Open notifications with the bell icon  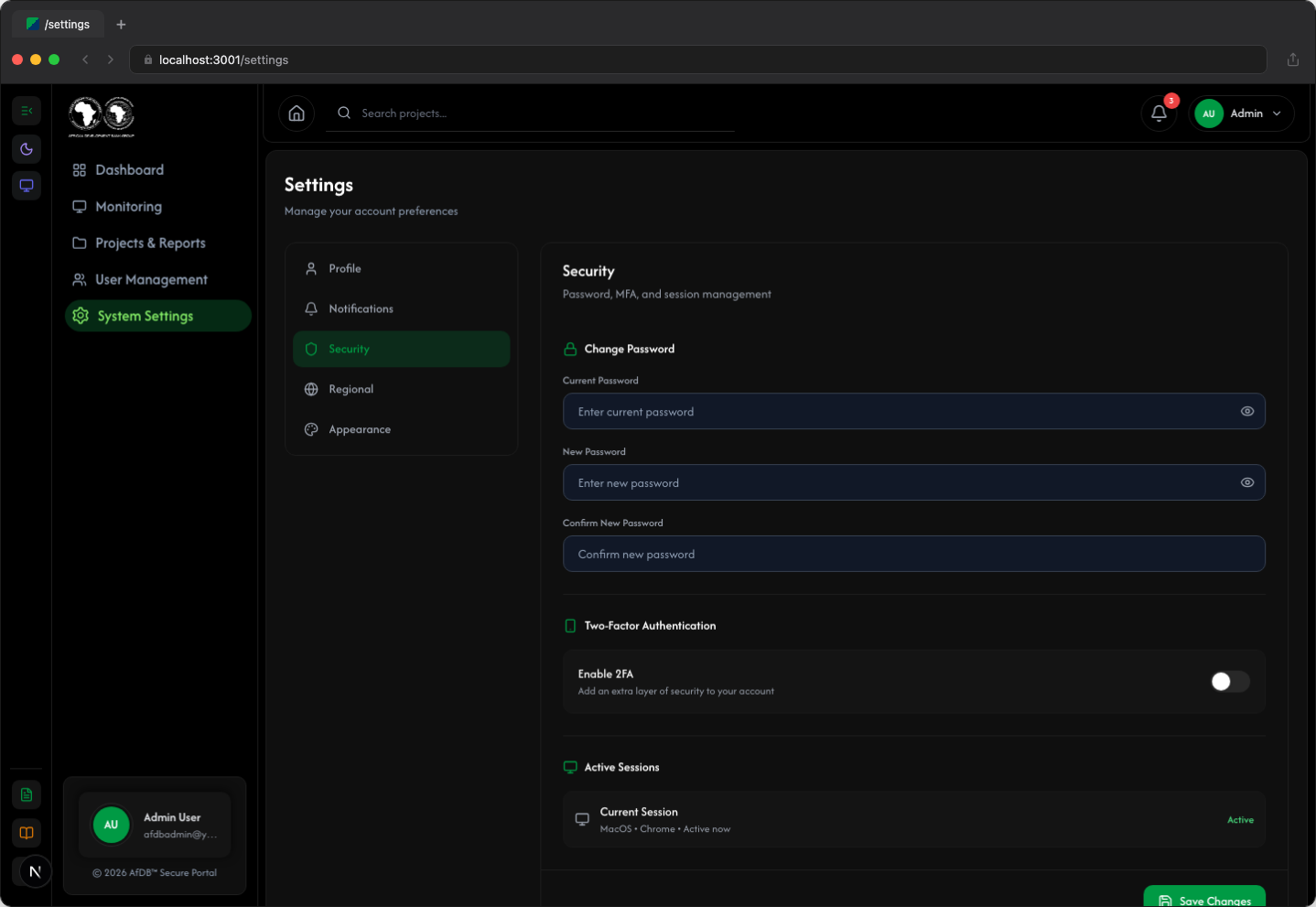tap(1159, 113)
